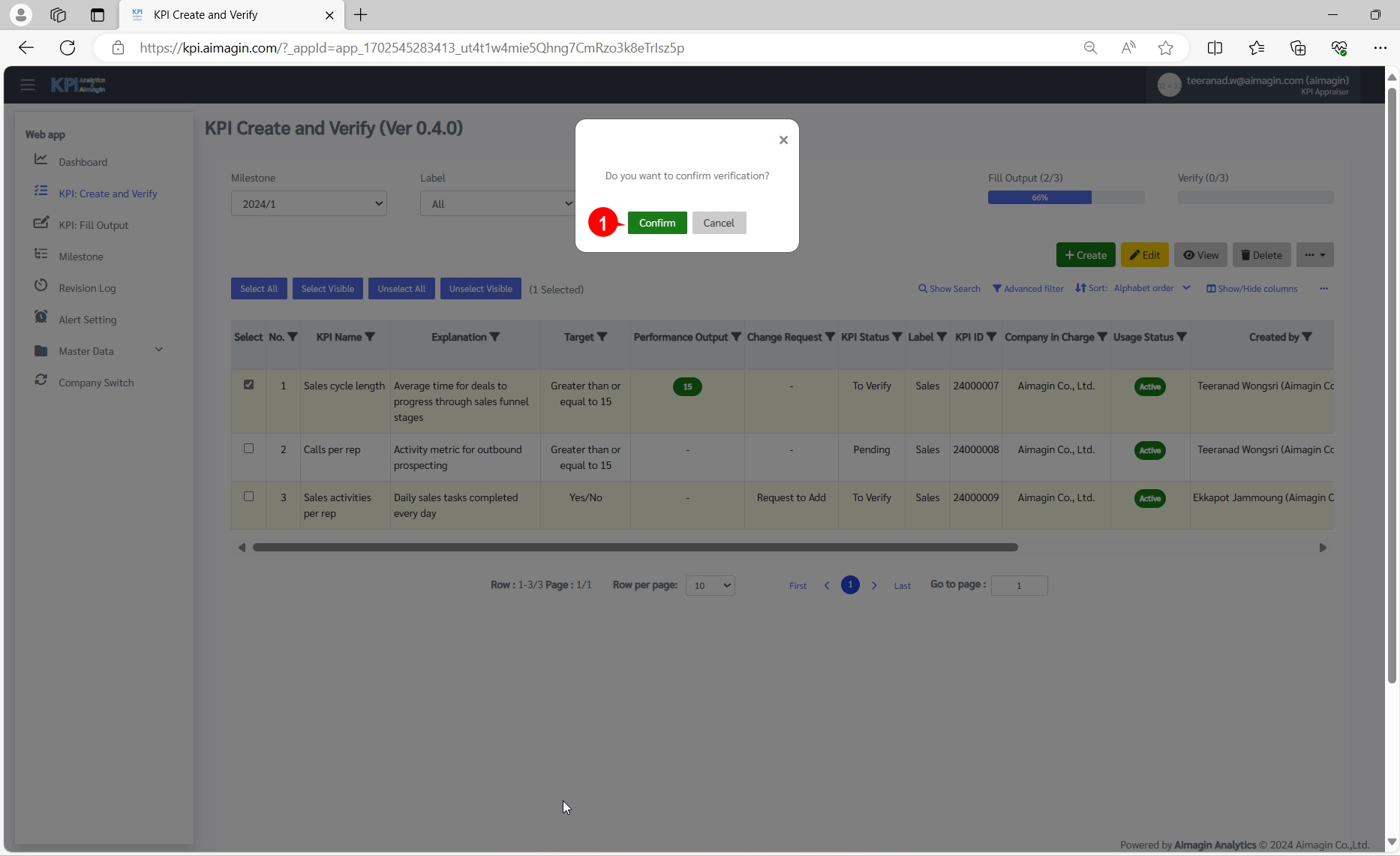Check the Calls per rep row checkbox
The image size is (1400, 856).
pos(248,448)
